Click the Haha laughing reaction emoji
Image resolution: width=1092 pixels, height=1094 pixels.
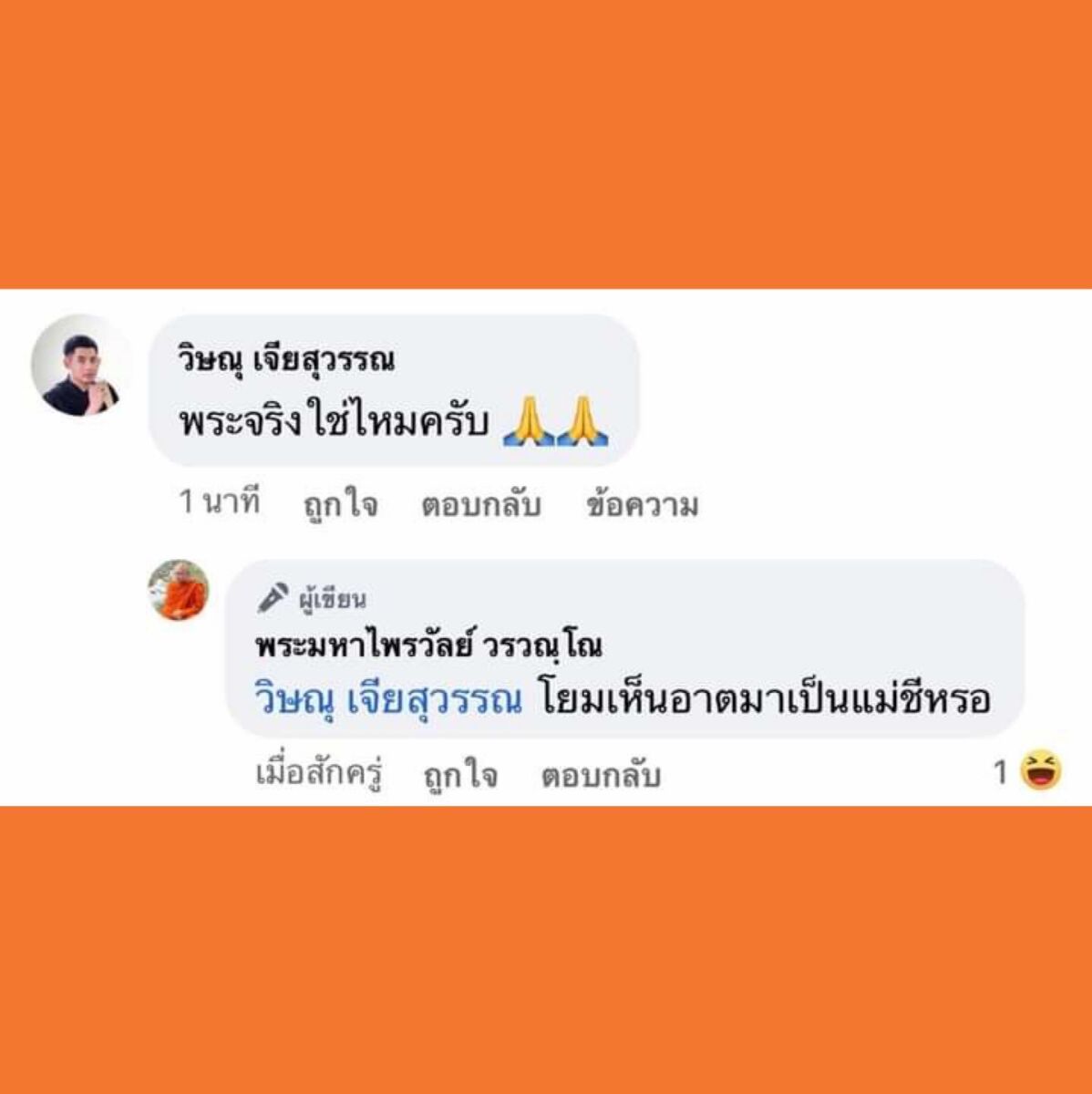(1041, 771)
